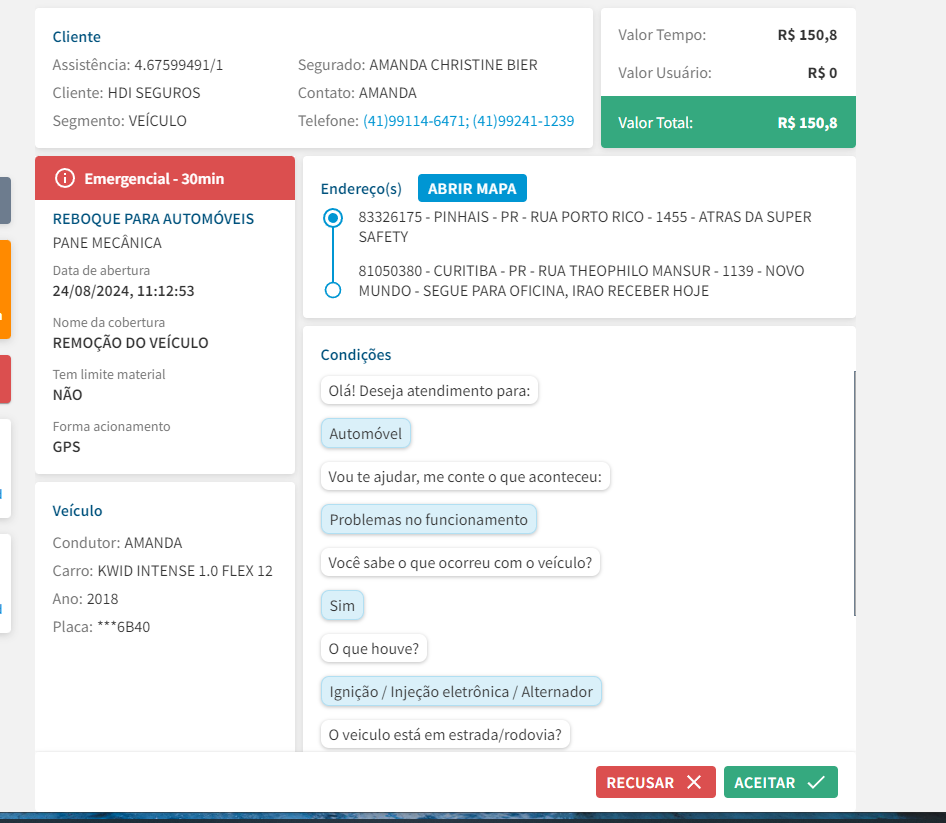Click the Pinhais Rua Porto Rico address
Screen dimensions: 946x823
(585, 227)
